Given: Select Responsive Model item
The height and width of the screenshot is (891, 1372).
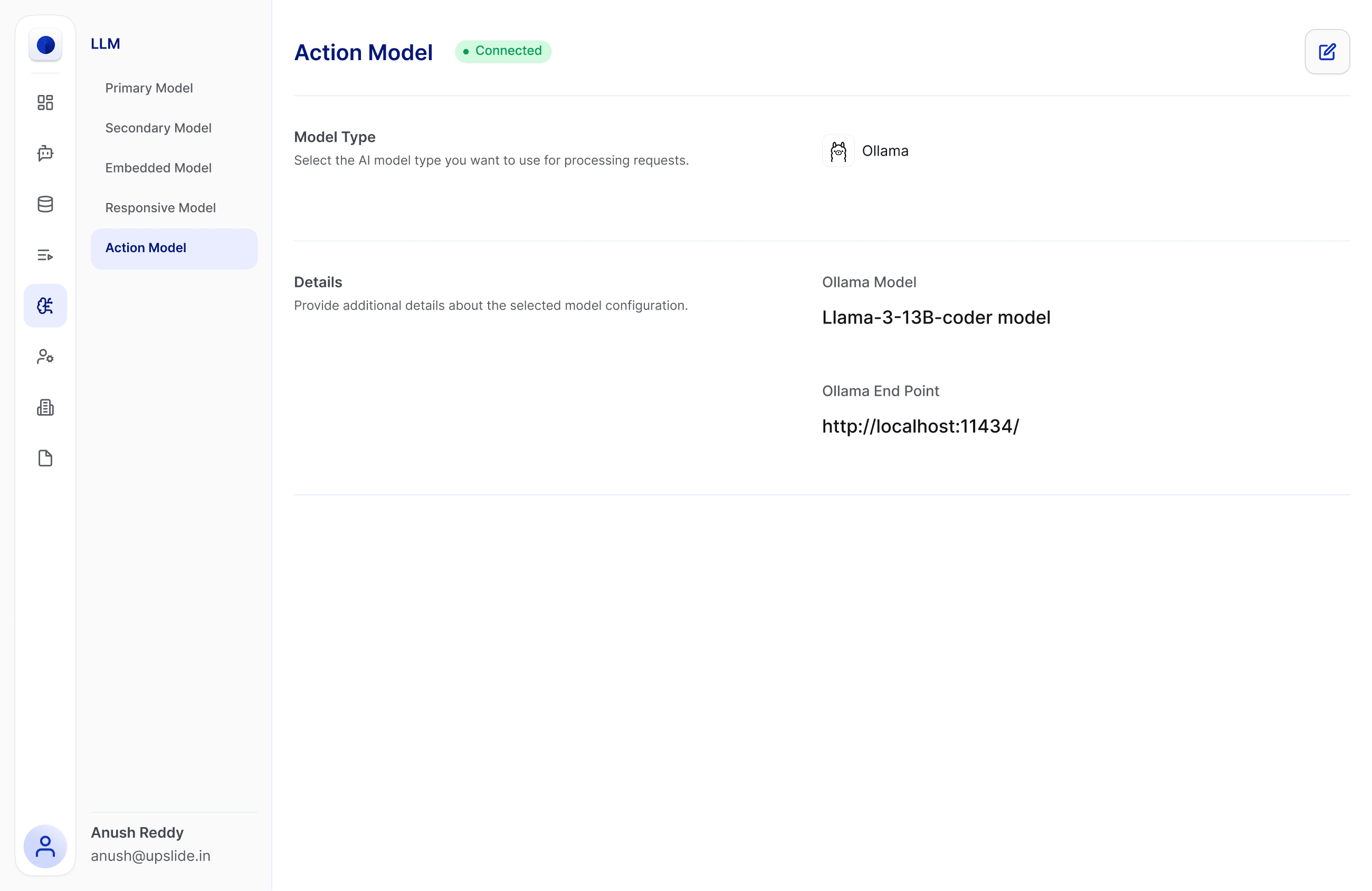Looking at the screenshot, I should (160, 207).
